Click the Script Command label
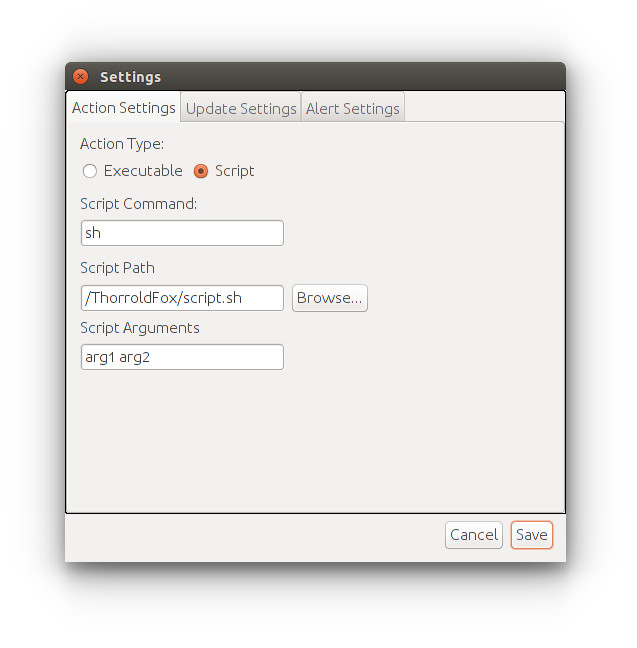Image resolution: width=637 pixels, height=648 pixels. pos(138,204)
